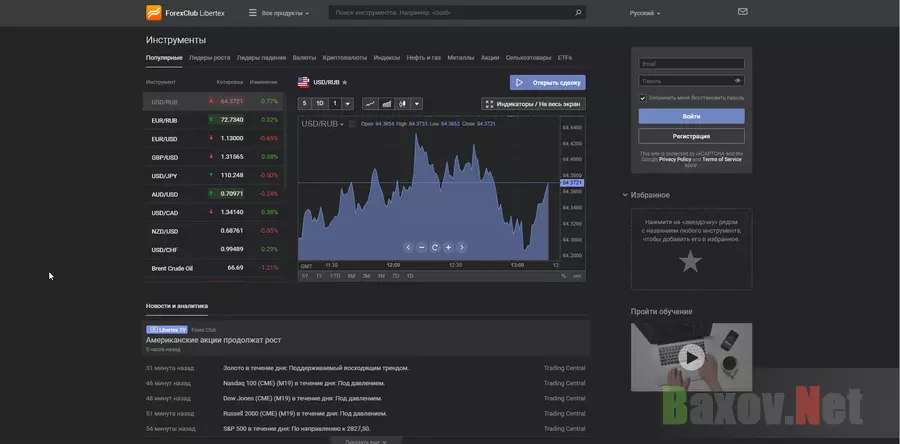Set the 1D interval button in toolbar
900x444 pixels.
(x=320, y=104)
